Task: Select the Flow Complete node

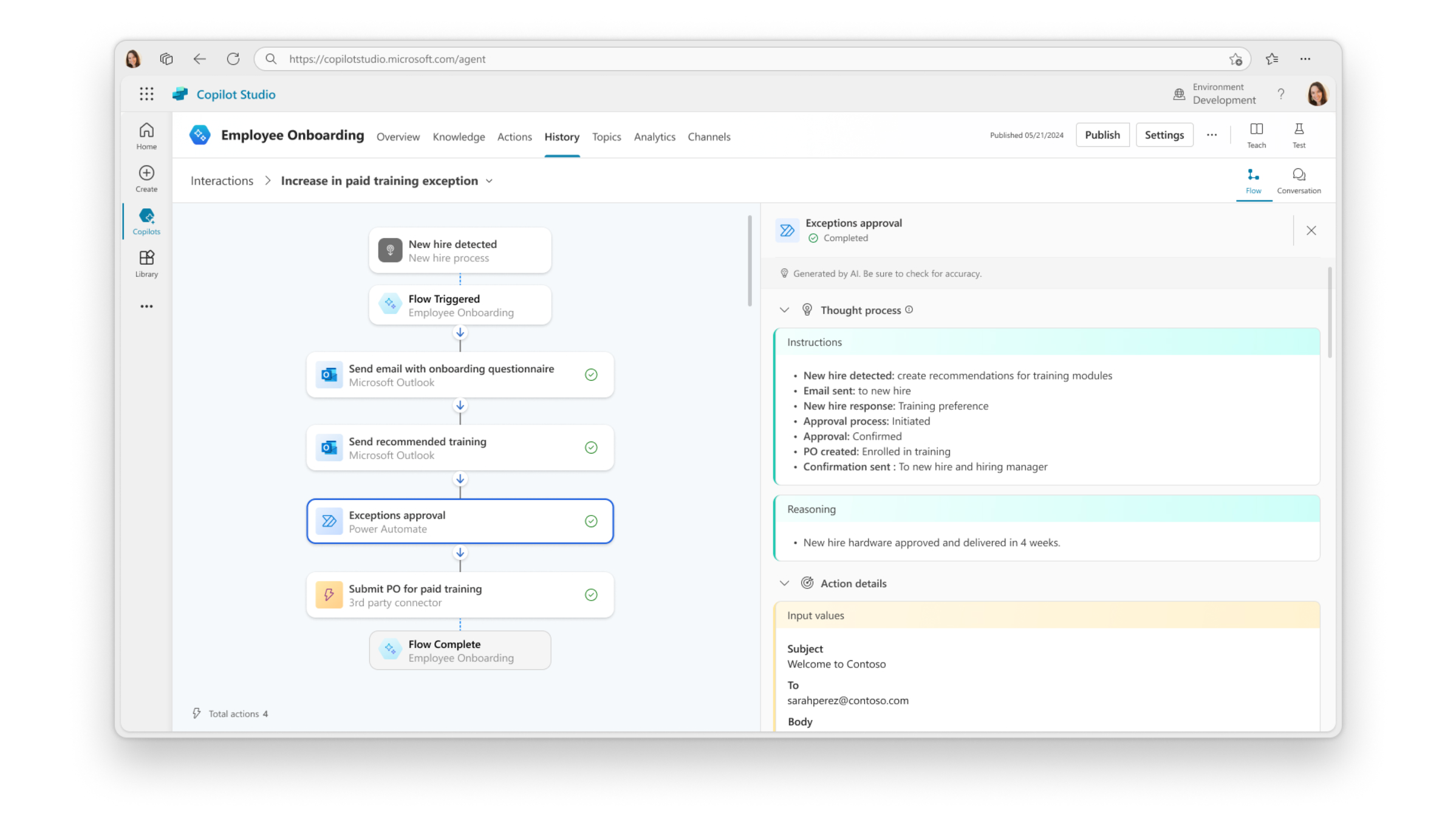Action: click(x=460, y=650)
